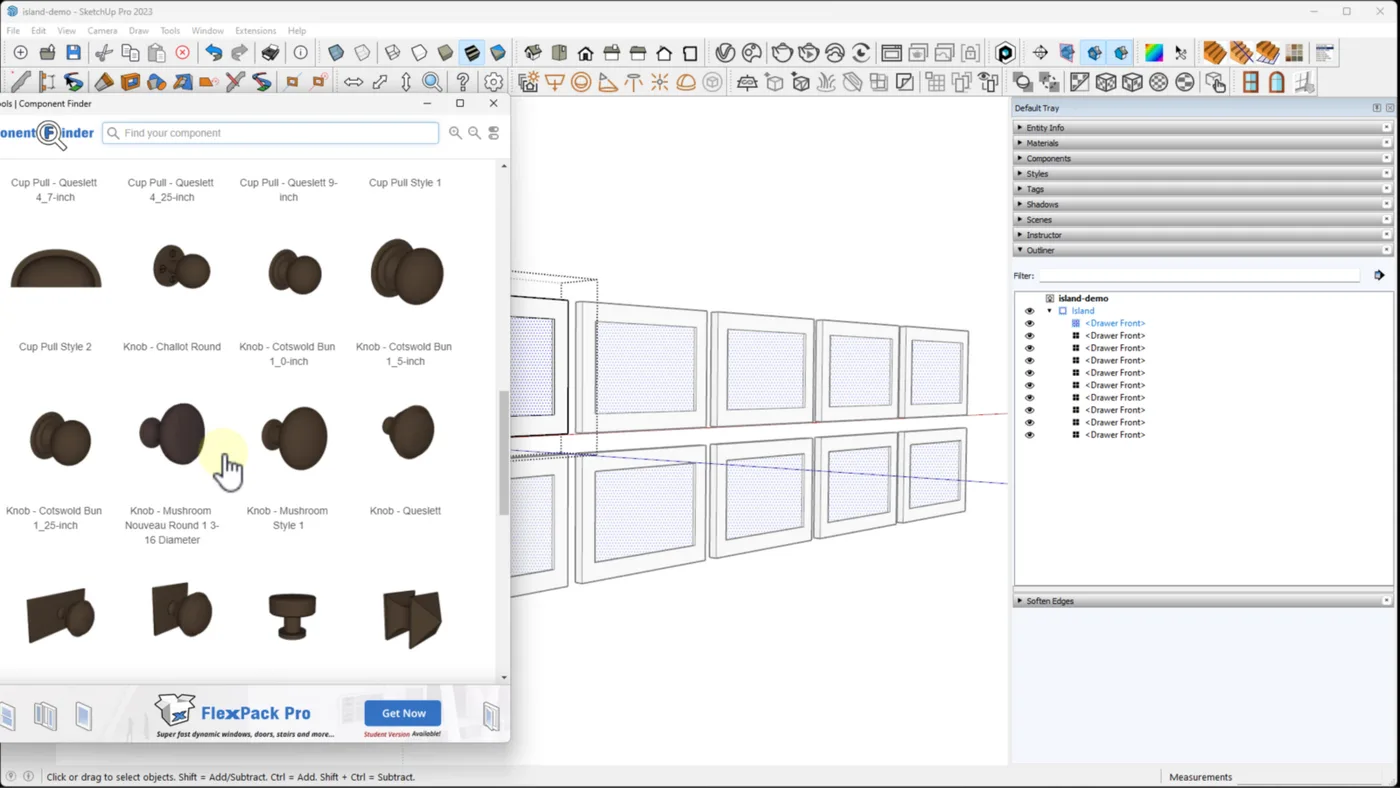The height and width of the screenshot is (788, 1400).
Task: Click the red circled X Erase icon
Action: pyautogui.click(x=182, y=53)
